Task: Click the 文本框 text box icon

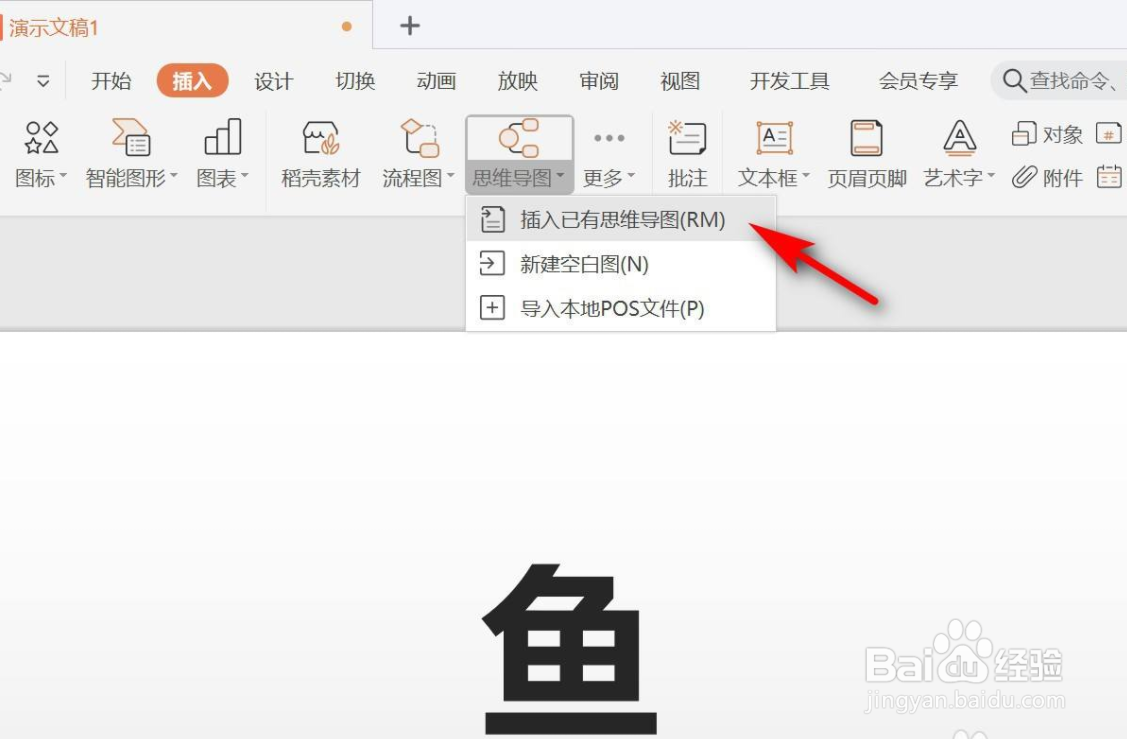Action: tap(774, 137)
